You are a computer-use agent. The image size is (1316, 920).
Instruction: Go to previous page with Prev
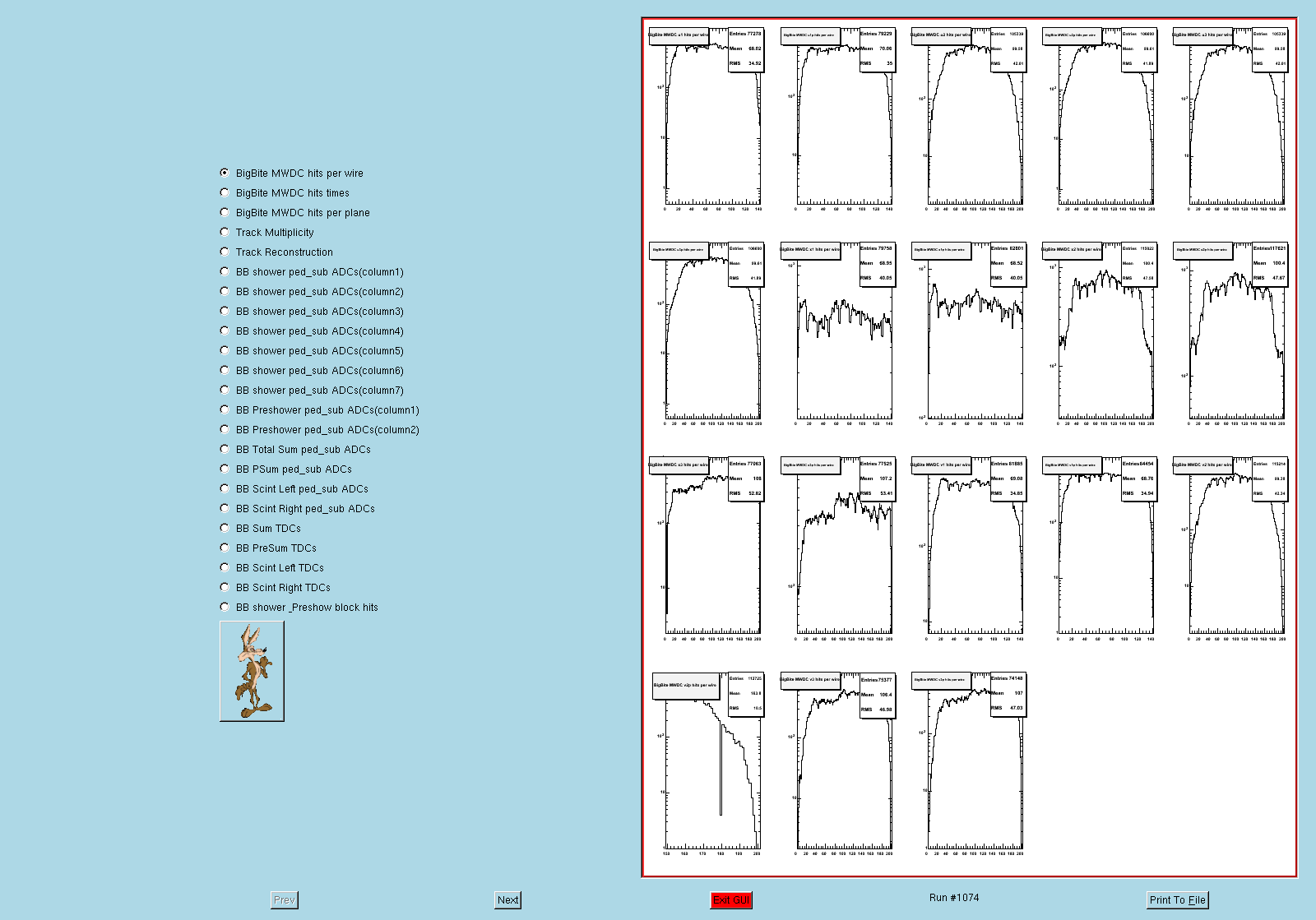[x=285, y=900]
